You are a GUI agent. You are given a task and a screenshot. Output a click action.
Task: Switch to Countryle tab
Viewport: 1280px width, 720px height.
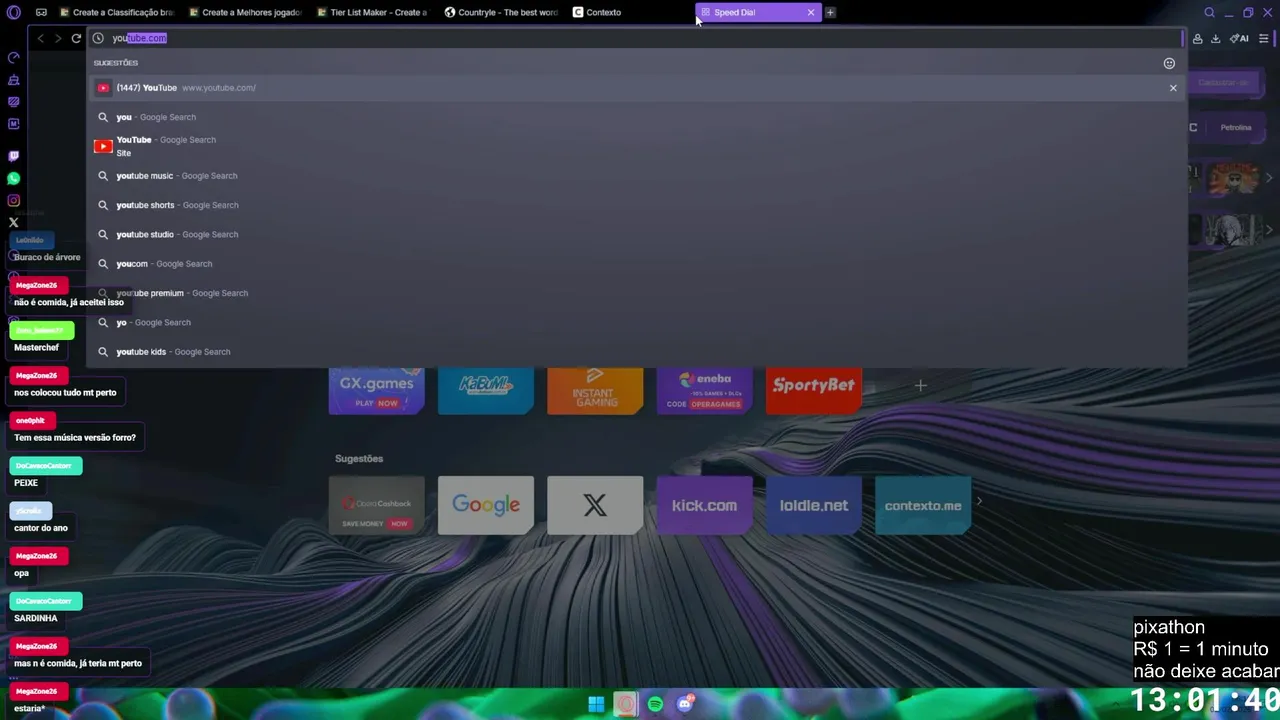(x=500, y=12)
